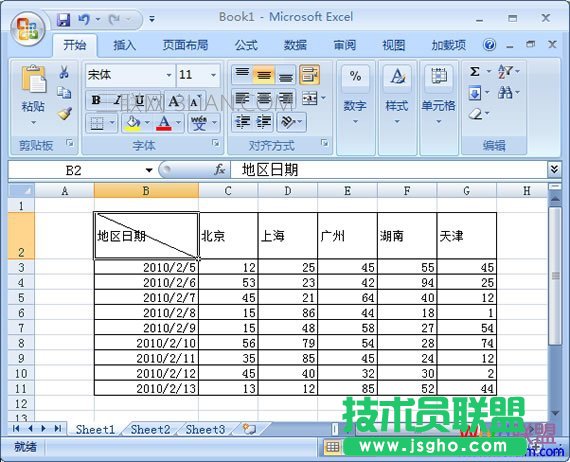Open the Find binoculars icon
Screen dimensions: 570x462
505,93
